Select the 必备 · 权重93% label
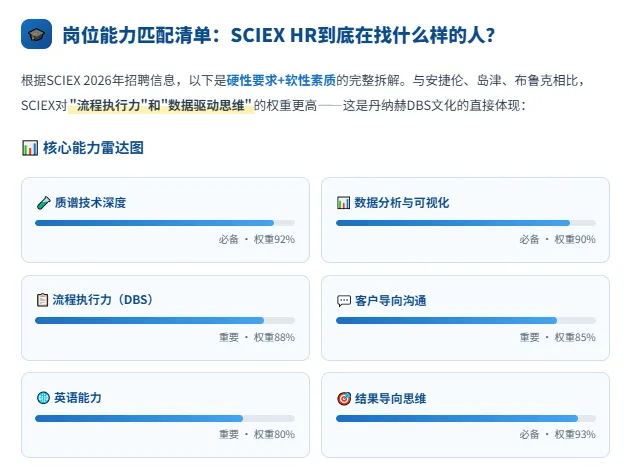The height and width of the screenshot is (473, 627). pos(557,434)
